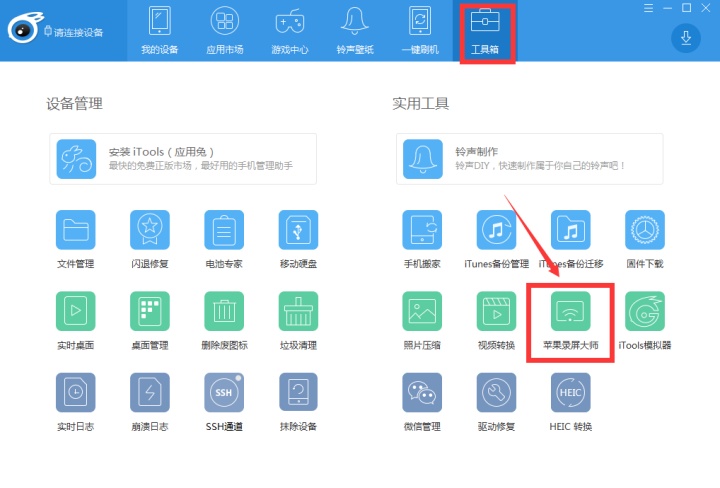720x488 pixels.
Task: Open the download manager arrow button
Action: tap(686, 38)
